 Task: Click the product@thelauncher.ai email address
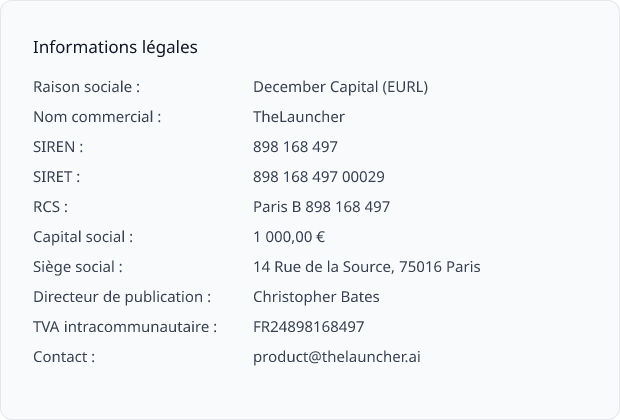[x=337, y=357]
